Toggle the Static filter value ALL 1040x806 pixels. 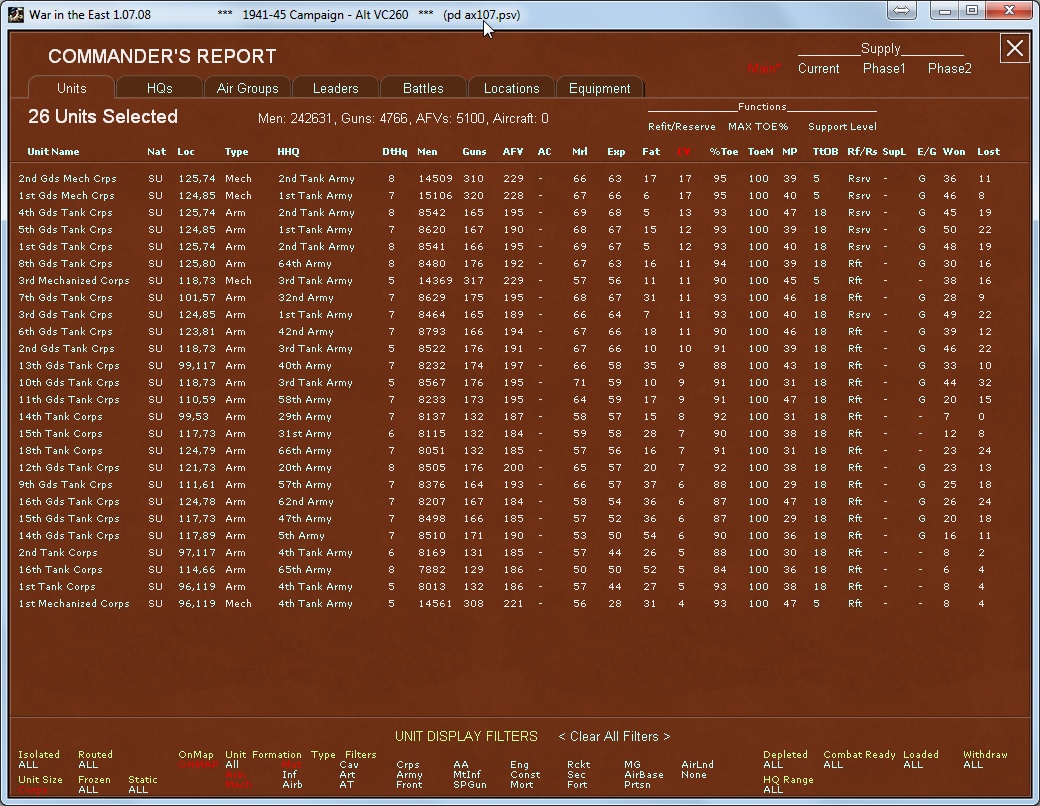pyautogui.click(x=138, y=790)
